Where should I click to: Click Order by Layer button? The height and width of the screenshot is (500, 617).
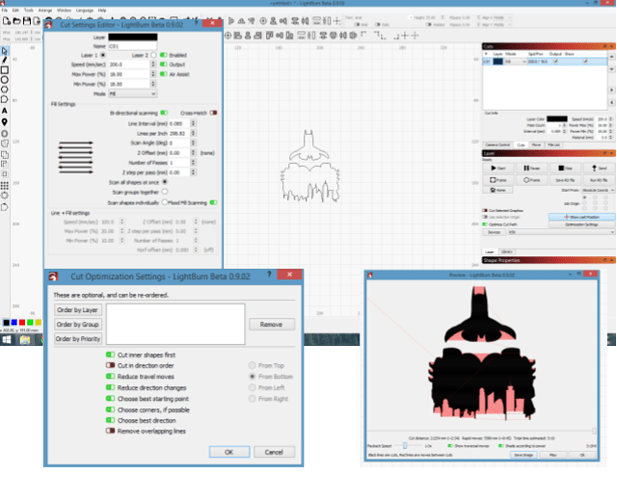tap(78, 310)
